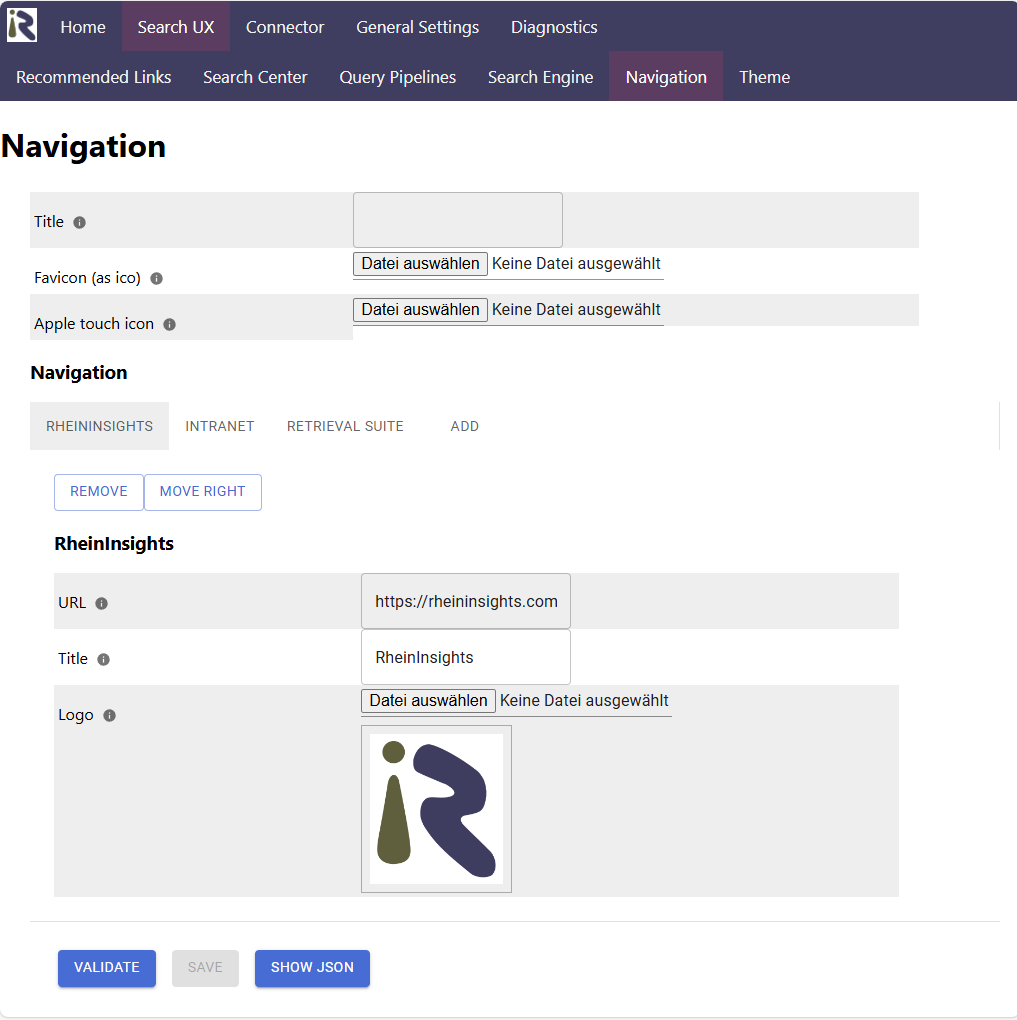The image size is (1017, 1020).
Task: Click info icon next to Apple touch icon
Action: pos(169,325)
